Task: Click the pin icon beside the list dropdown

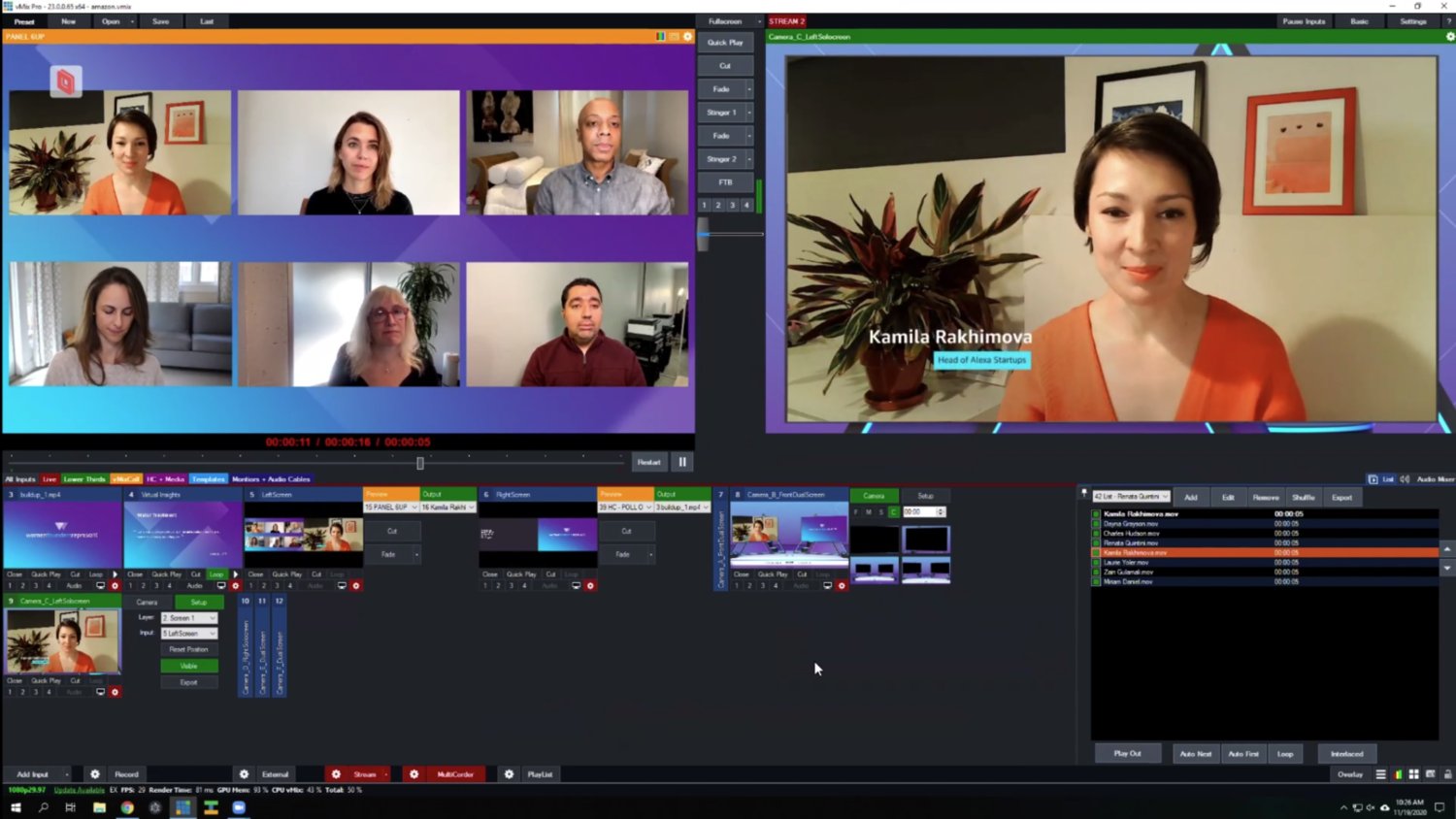Action: [1084, 495]
